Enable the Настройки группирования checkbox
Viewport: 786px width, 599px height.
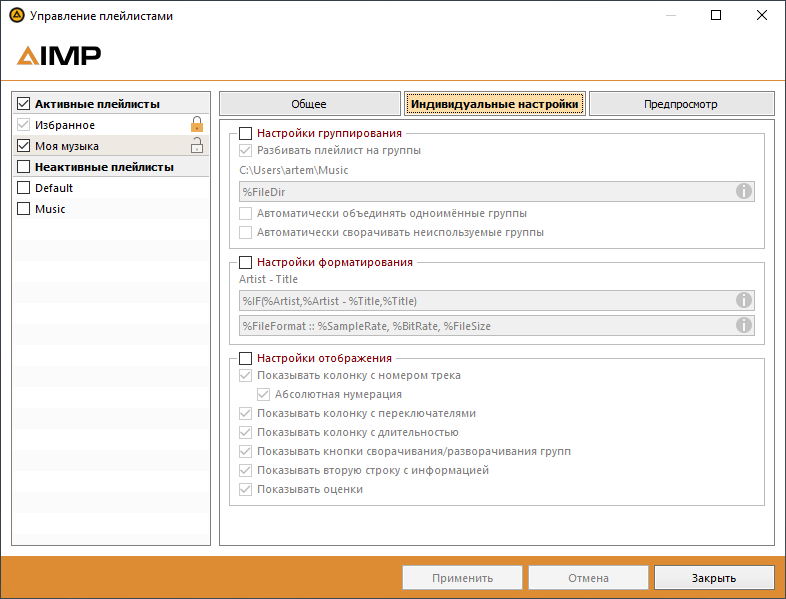pos(246,133)
